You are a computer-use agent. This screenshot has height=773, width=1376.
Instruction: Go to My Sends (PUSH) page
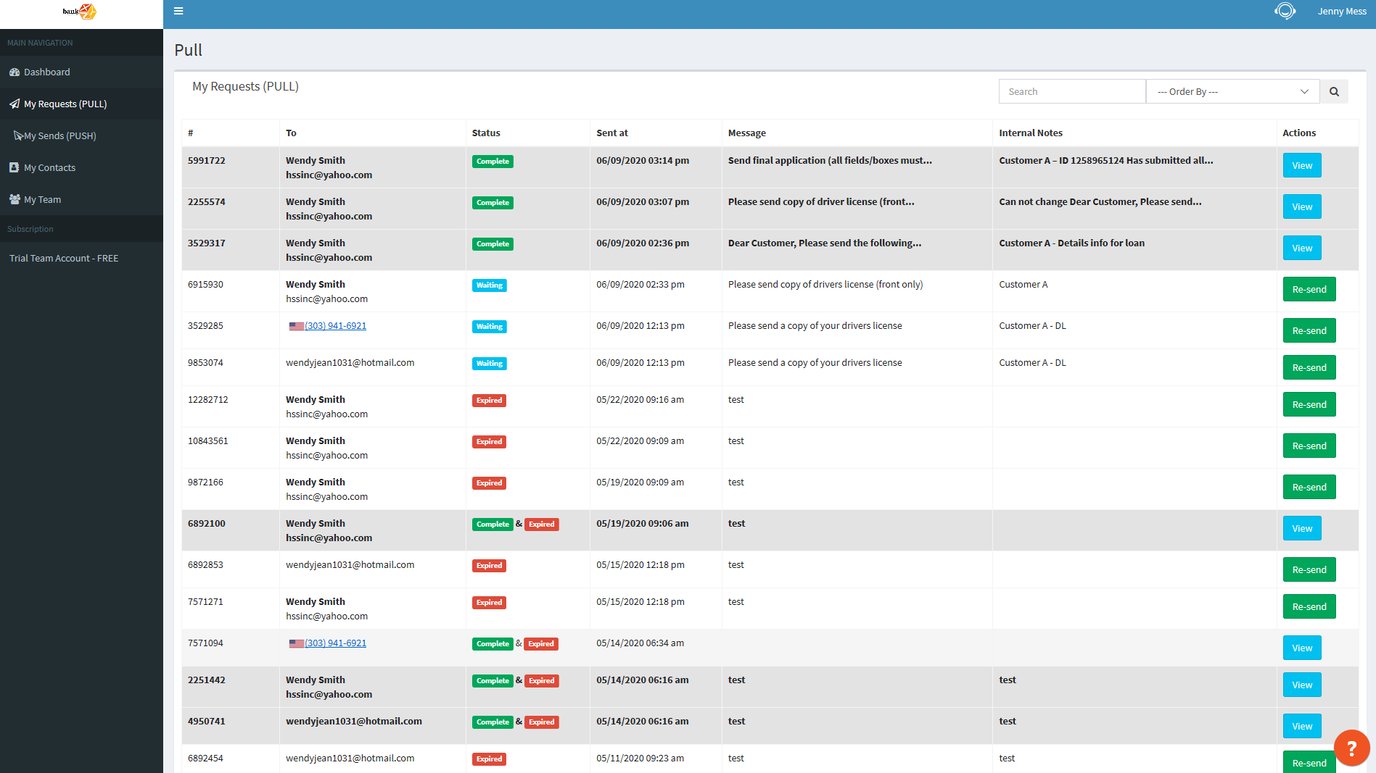59,136
